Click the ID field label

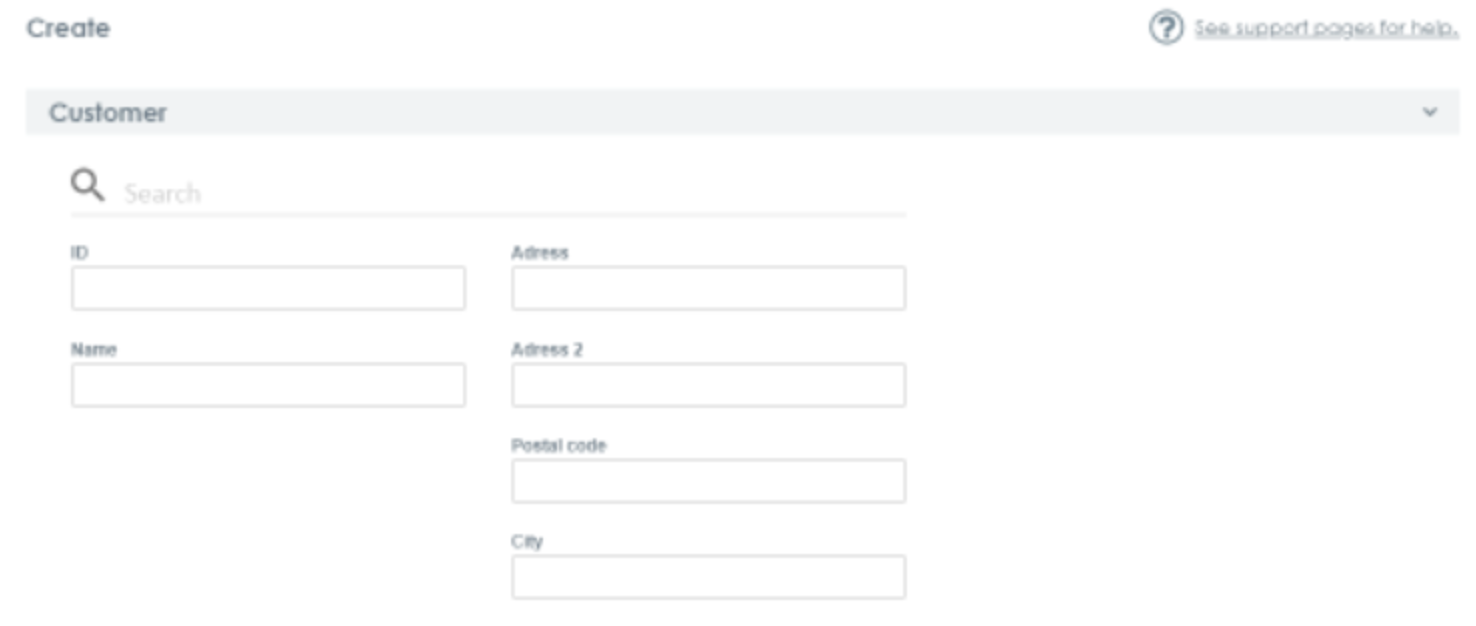79,253
